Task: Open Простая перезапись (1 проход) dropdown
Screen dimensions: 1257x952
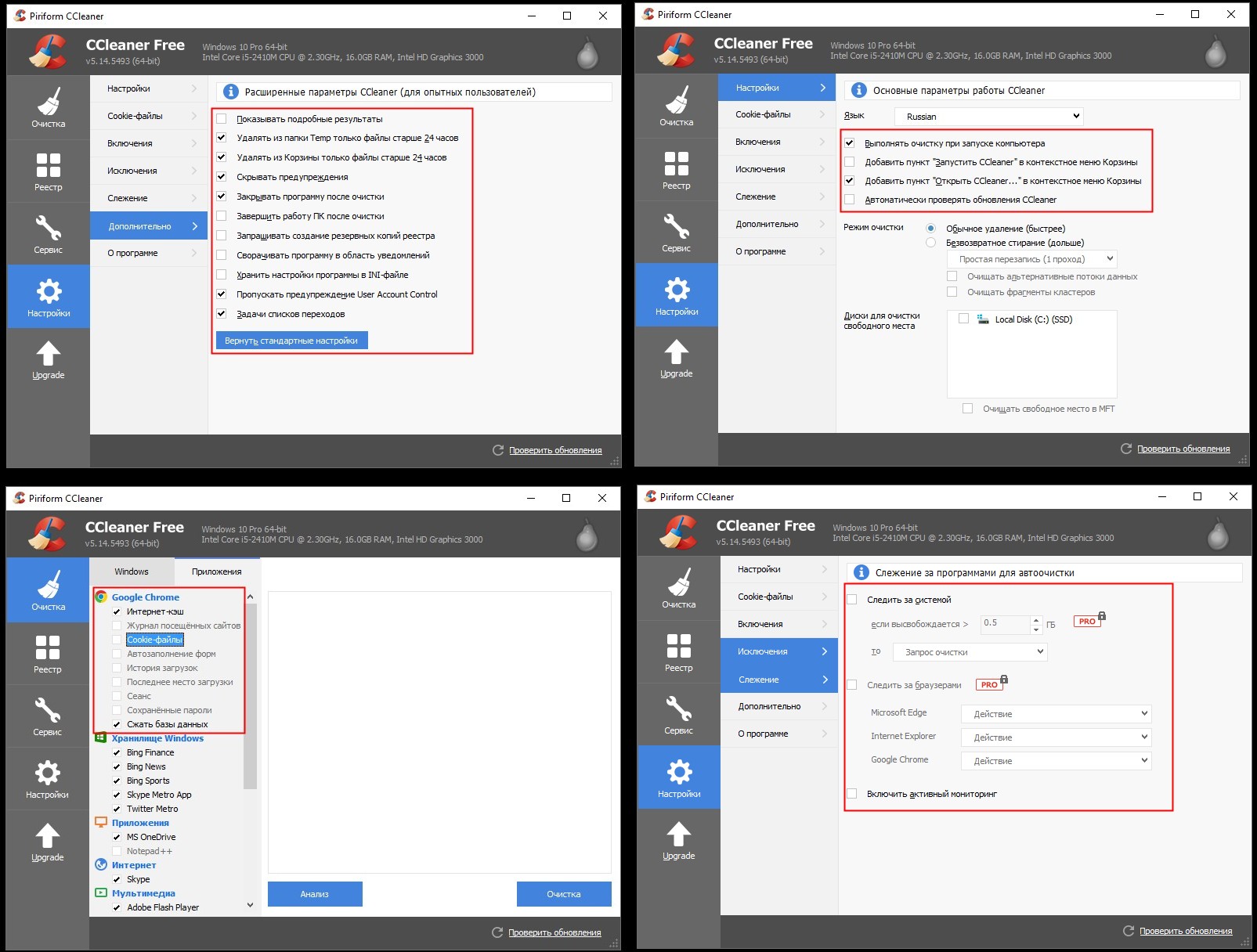Action: click(1032, 259)
